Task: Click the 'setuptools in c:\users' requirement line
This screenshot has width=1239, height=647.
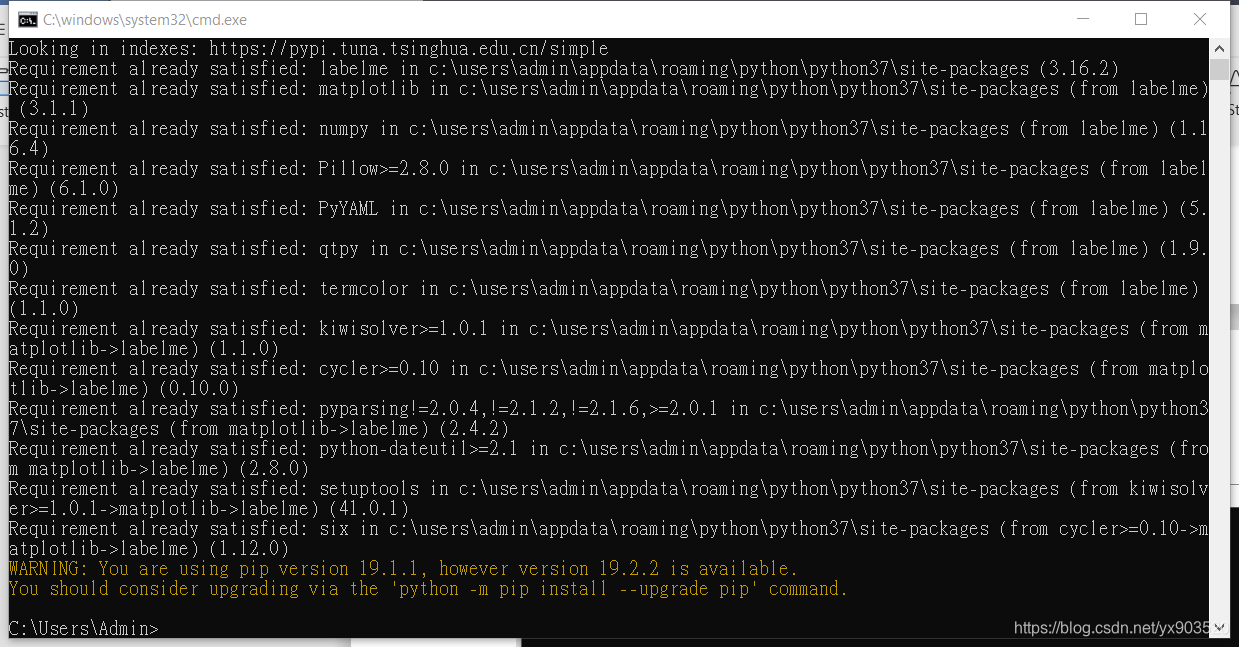Action: (608, 488)
